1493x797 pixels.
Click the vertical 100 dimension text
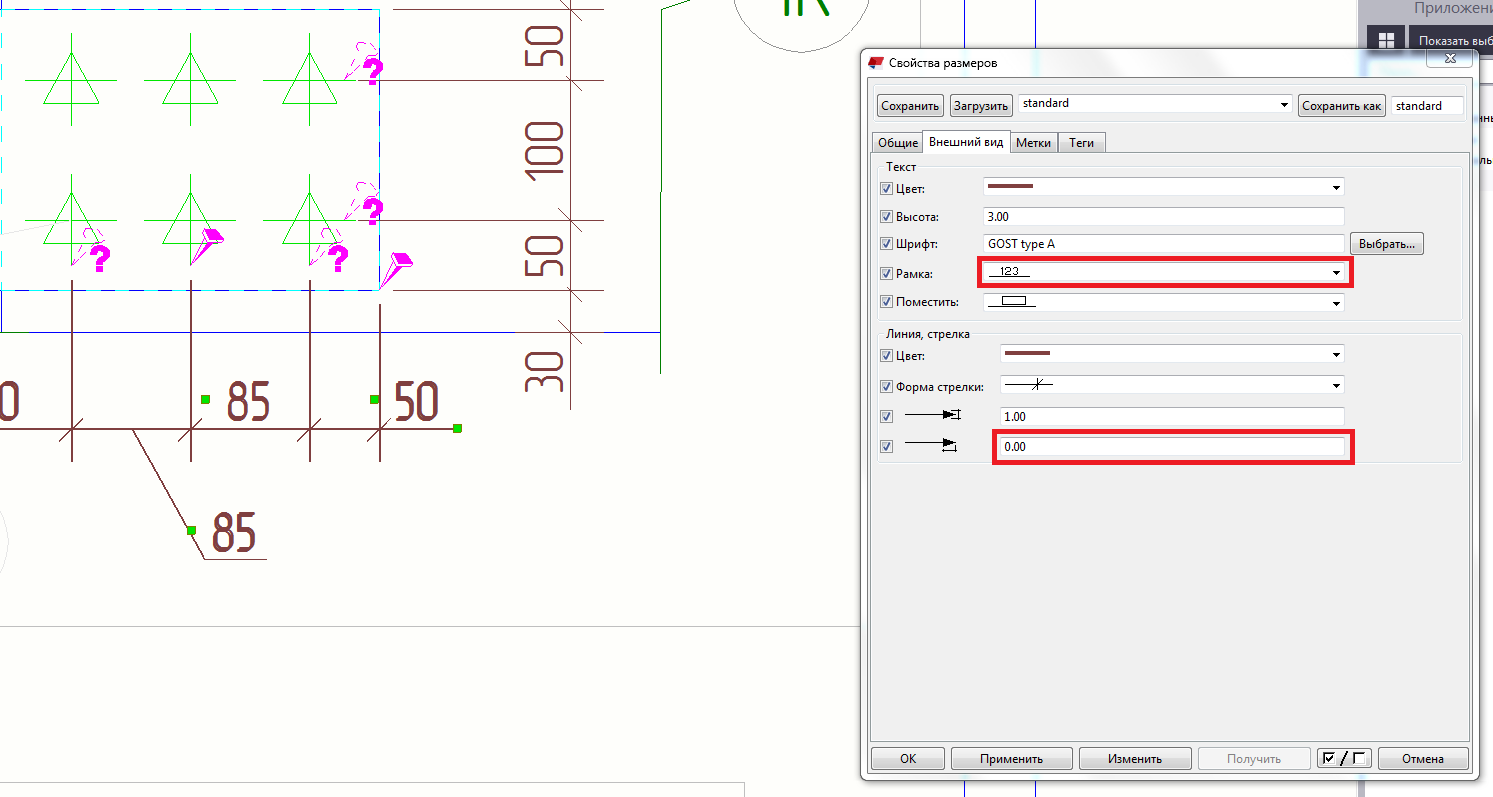(546, 151)
